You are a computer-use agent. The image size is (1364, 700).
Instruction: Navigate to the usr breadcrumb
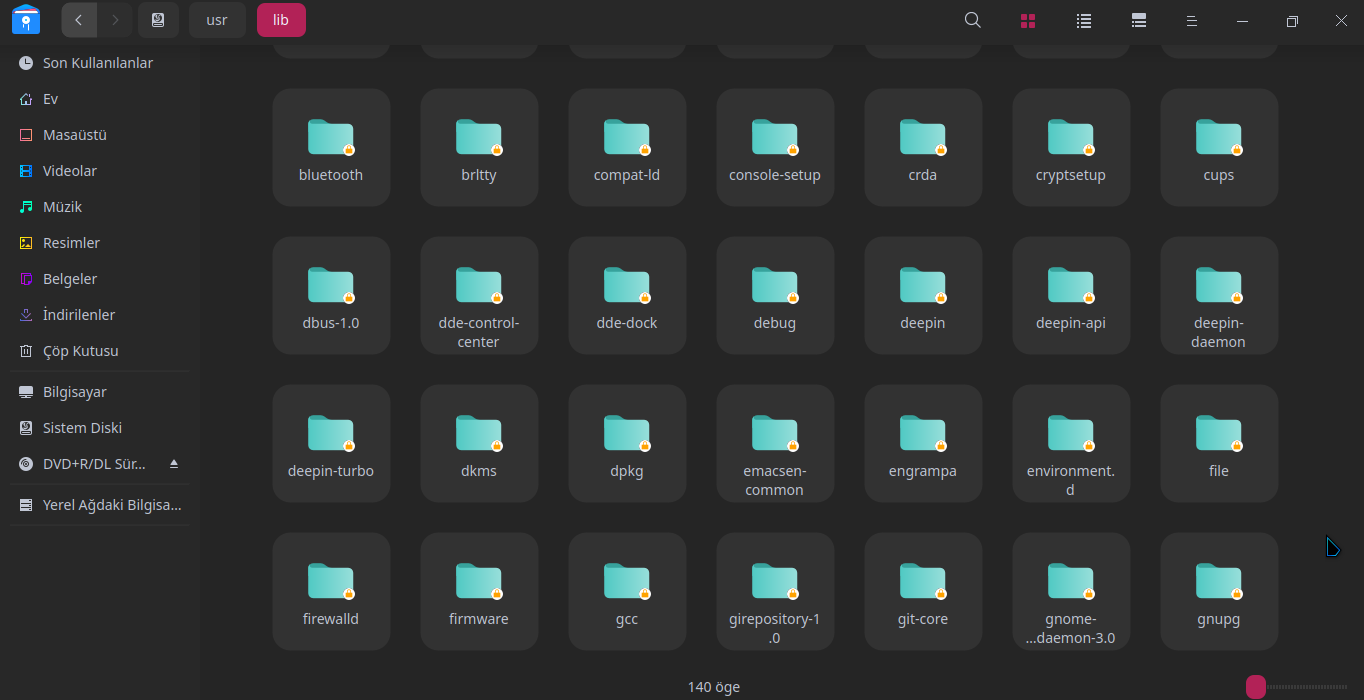pyautogui.click(x=217, y=20)
